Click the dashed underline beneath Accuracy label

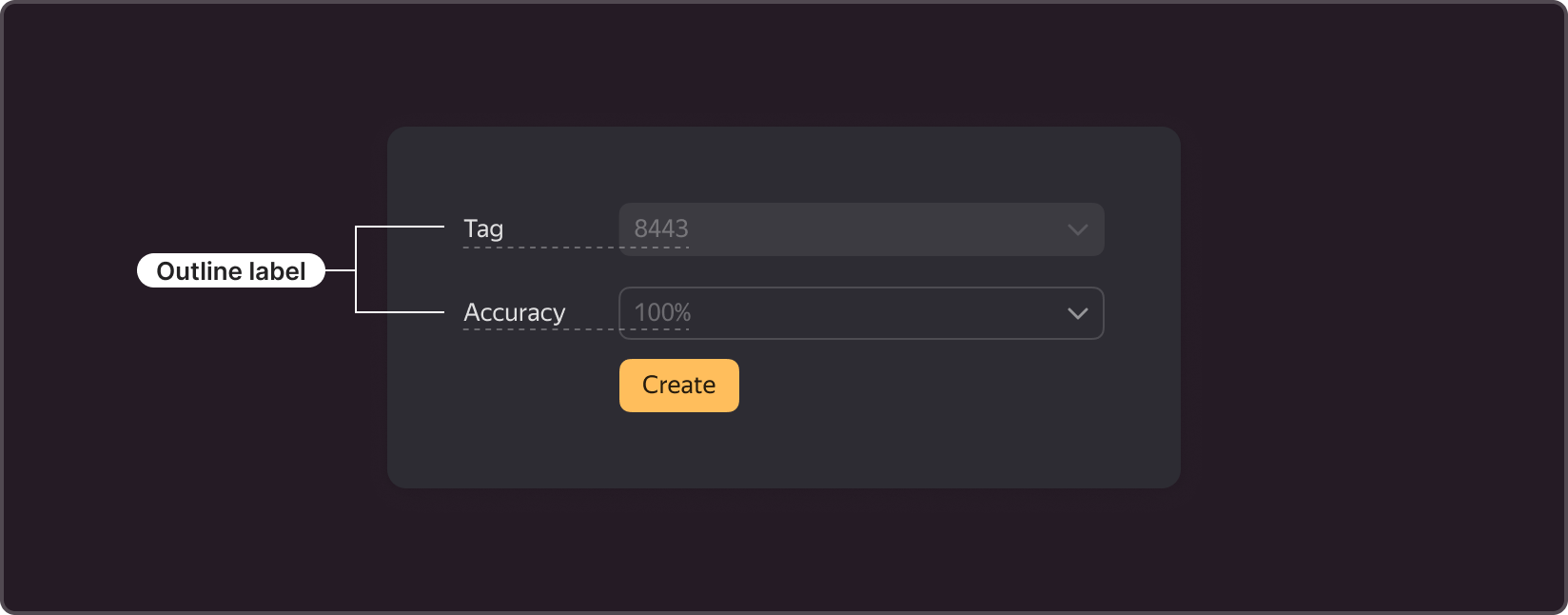pyautogui.click(x=576, y=329)
